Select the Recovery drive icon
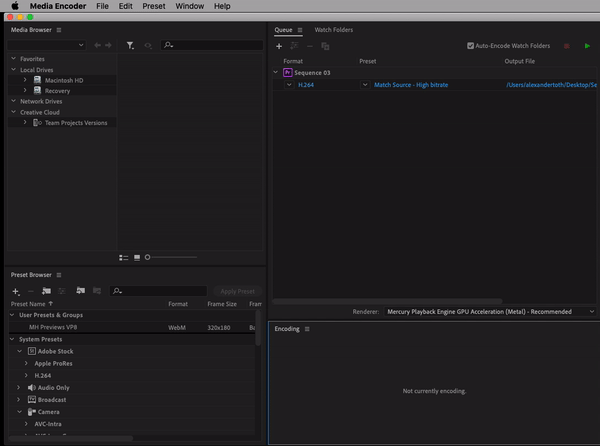This screenshot has height=446, width=600. [37, 91]
